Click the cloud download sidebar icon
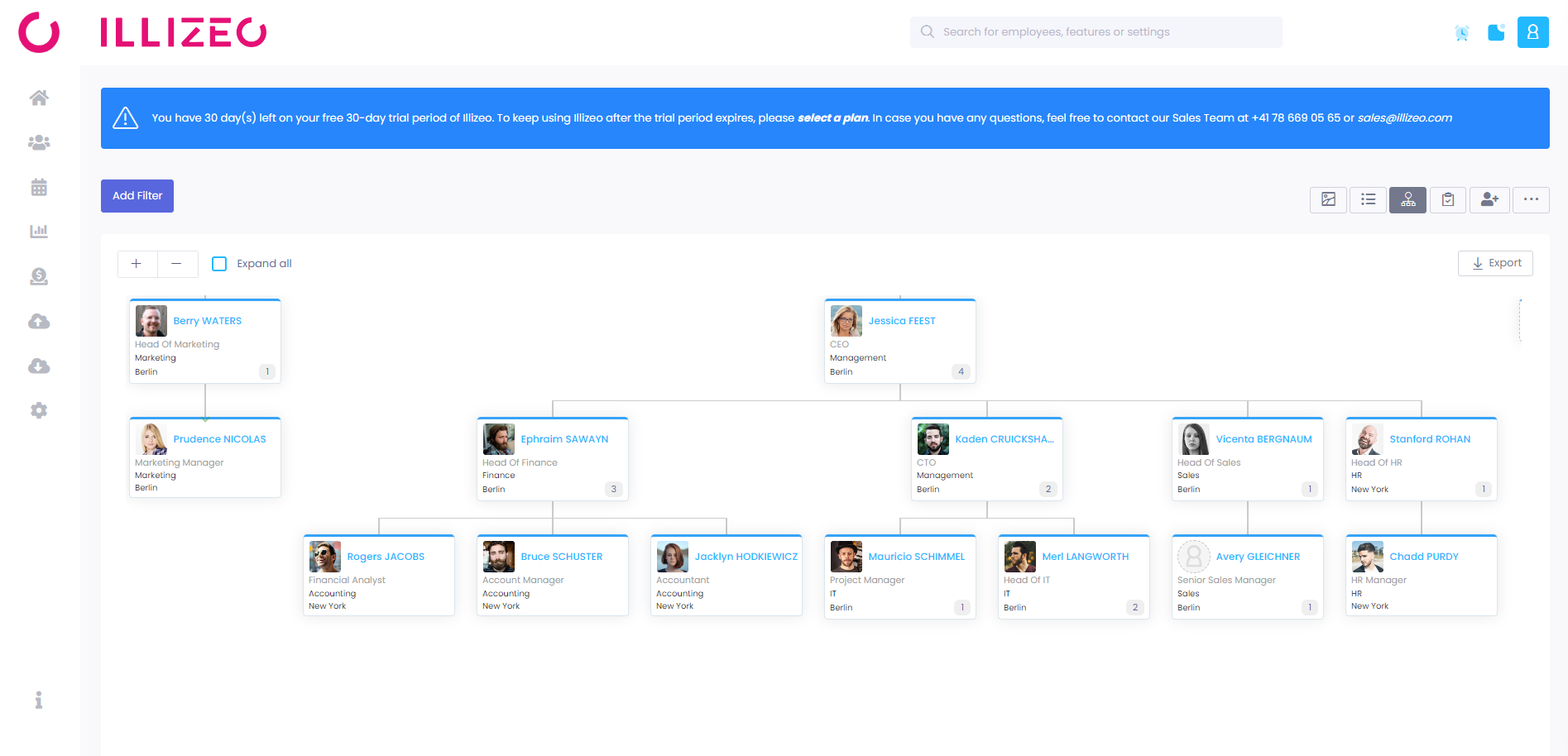Image resolution: width=1568 pixels, height=756 pixels. click(x=39, y=366)
